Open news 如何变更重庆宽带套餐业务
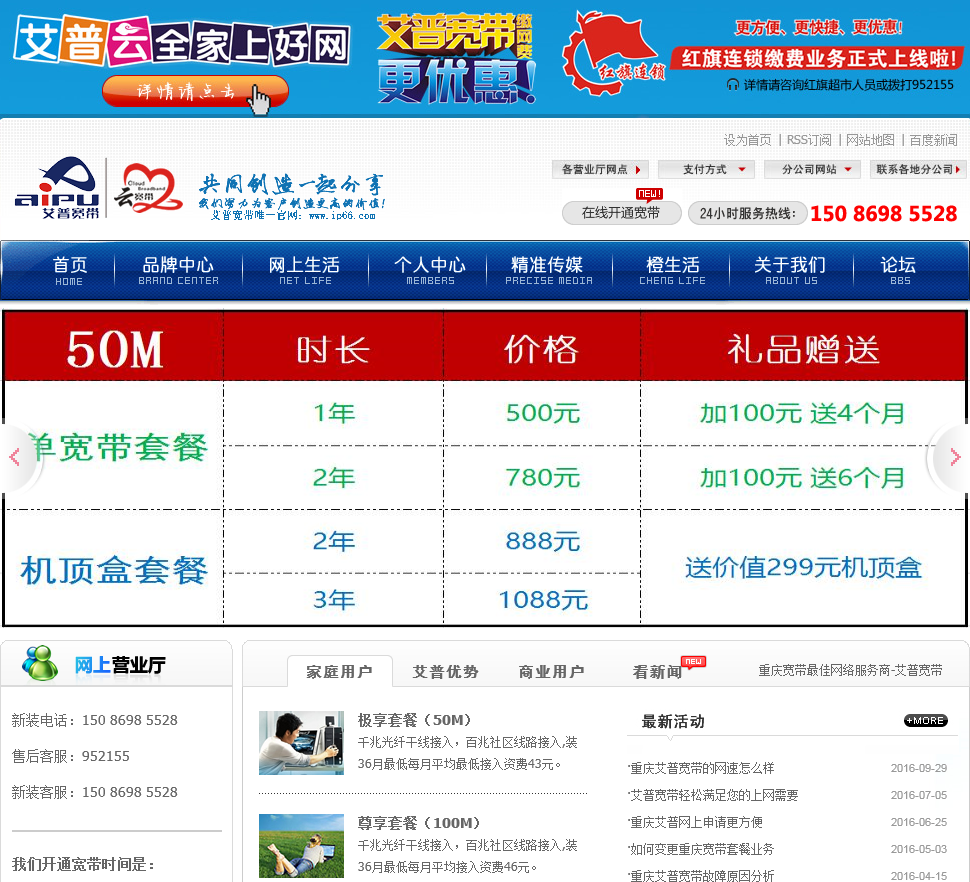Image resolution: width=970 pixels, height=882 pixels. [x=701, y=849]
